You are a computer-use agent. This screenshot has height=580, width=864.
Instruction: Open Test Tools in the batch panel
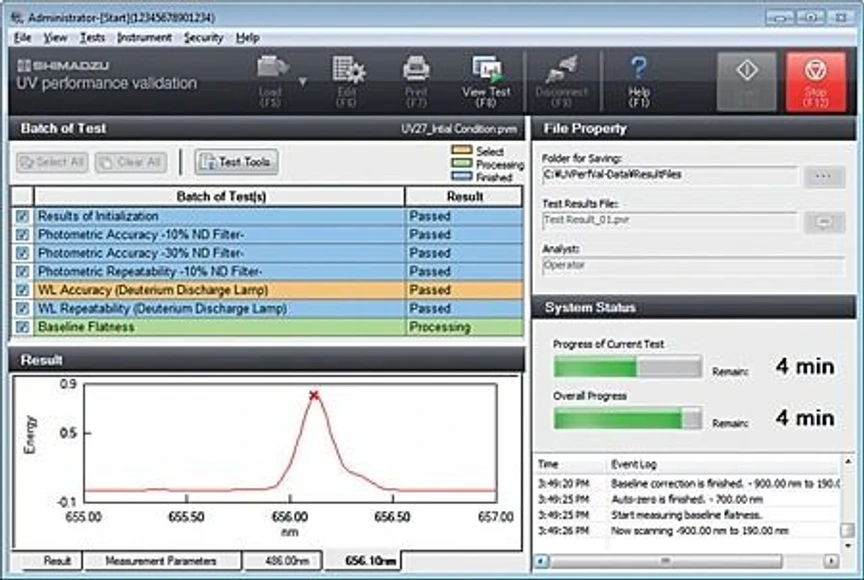(x=238, y=162)
